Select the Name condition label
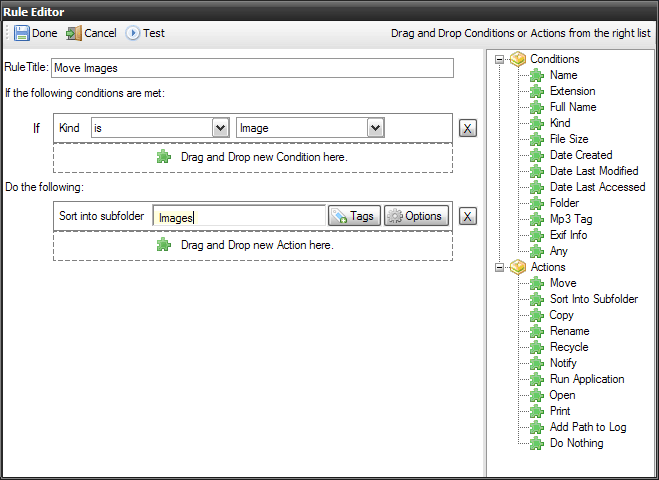This screenshot has width=659, height=480. (564, 75)
